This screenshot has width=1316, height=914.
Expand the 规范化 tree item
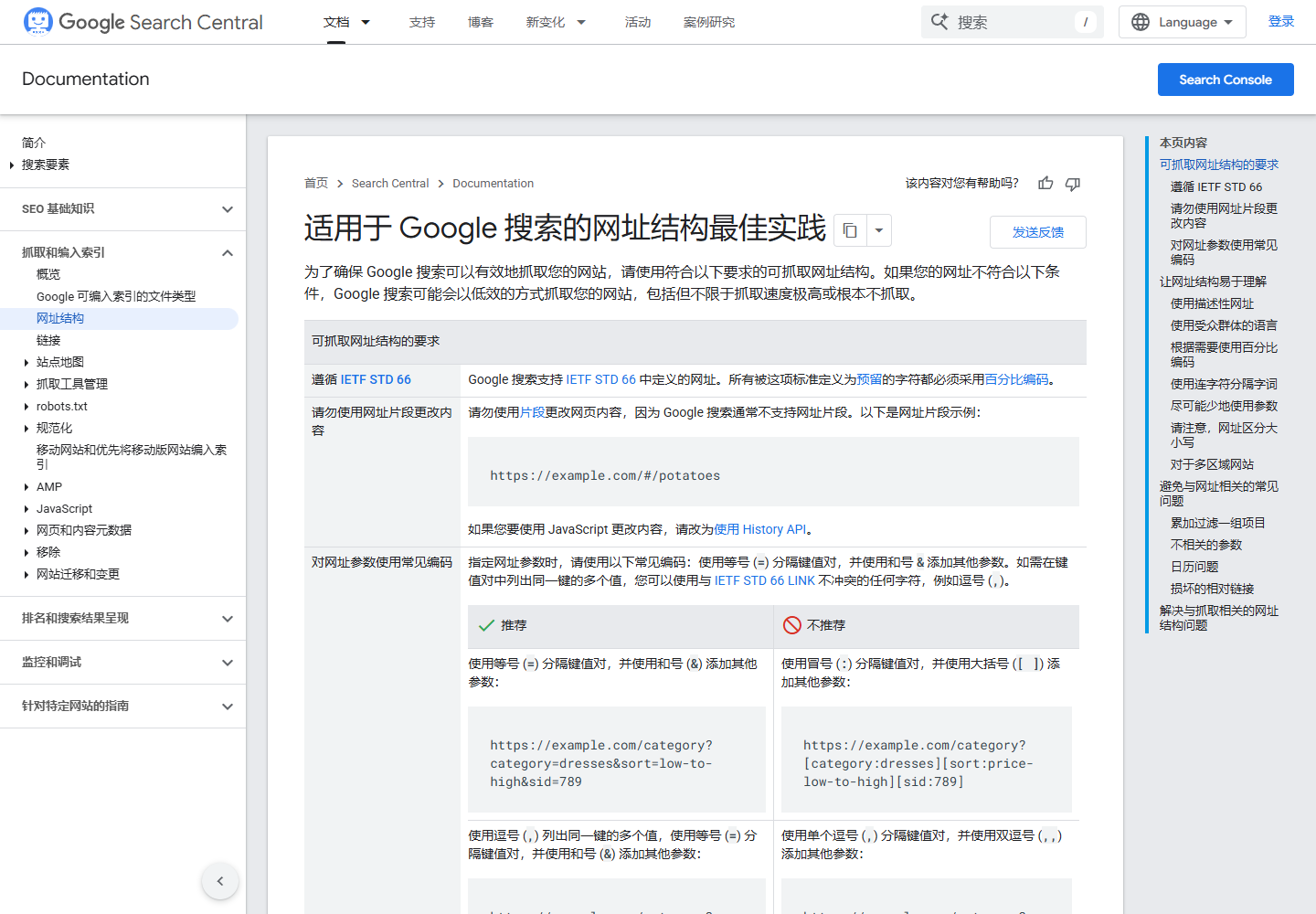point(27,429)
